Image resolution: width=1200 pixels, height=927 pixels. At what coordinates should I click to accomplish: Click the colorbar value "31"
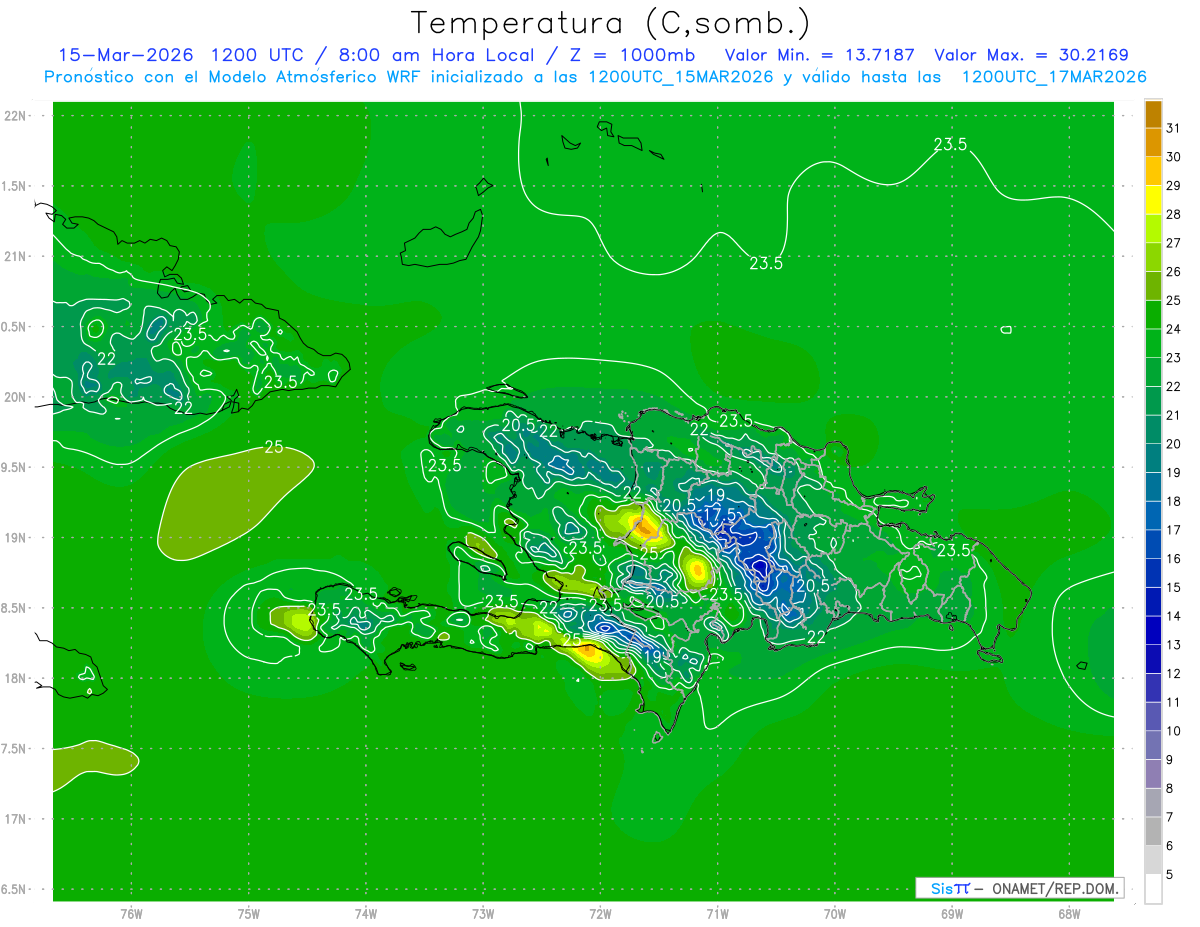1175,128
